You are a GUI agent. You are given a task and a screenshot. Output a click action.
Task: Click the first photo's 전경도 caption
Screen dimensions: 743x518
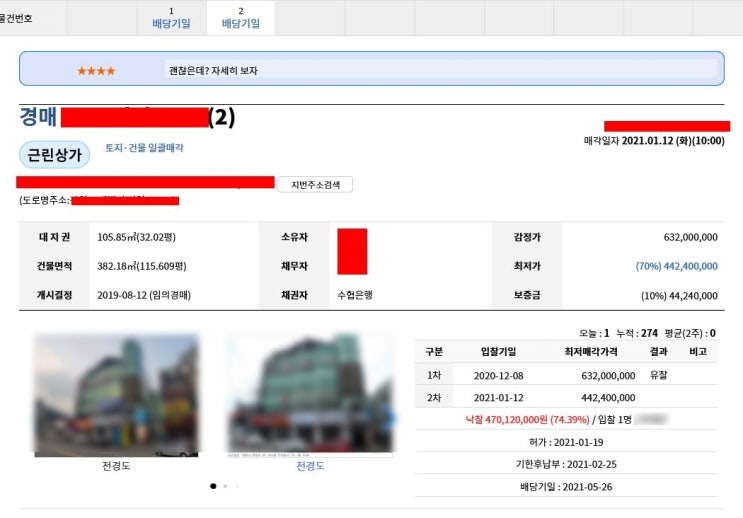[x=116, y=466]
